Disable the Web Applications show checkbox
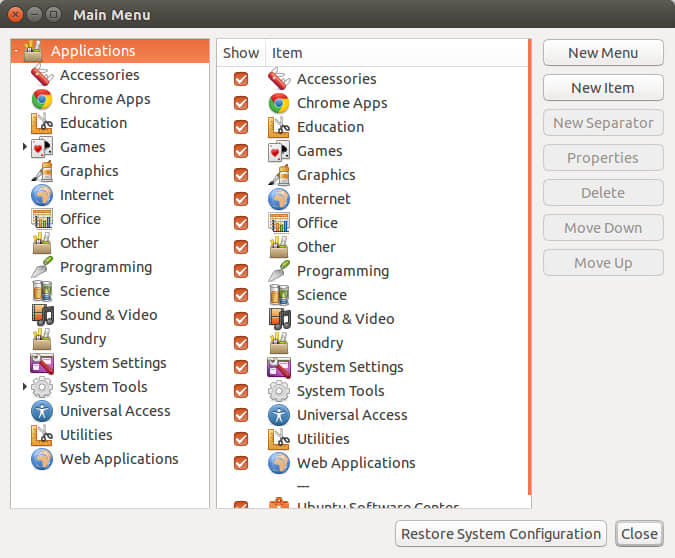The width and height of the screenshot is (675, 558). coord(241,463)
